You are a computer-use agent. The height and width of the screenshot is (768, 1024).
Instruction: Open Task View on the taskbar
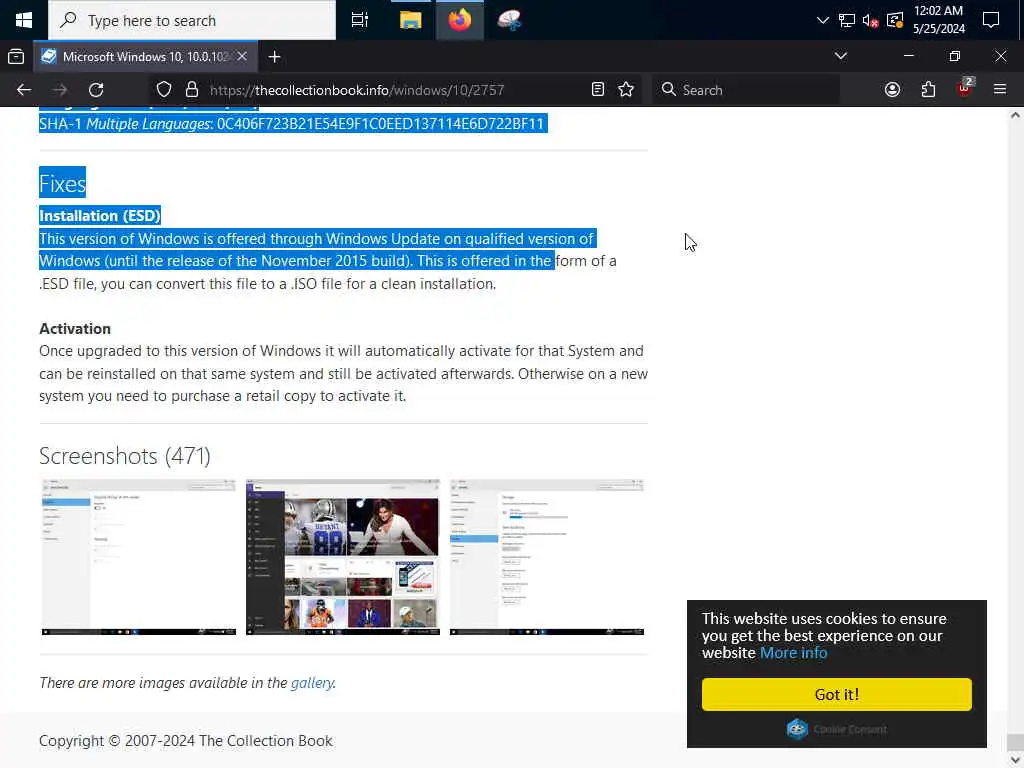click(360, 20)
